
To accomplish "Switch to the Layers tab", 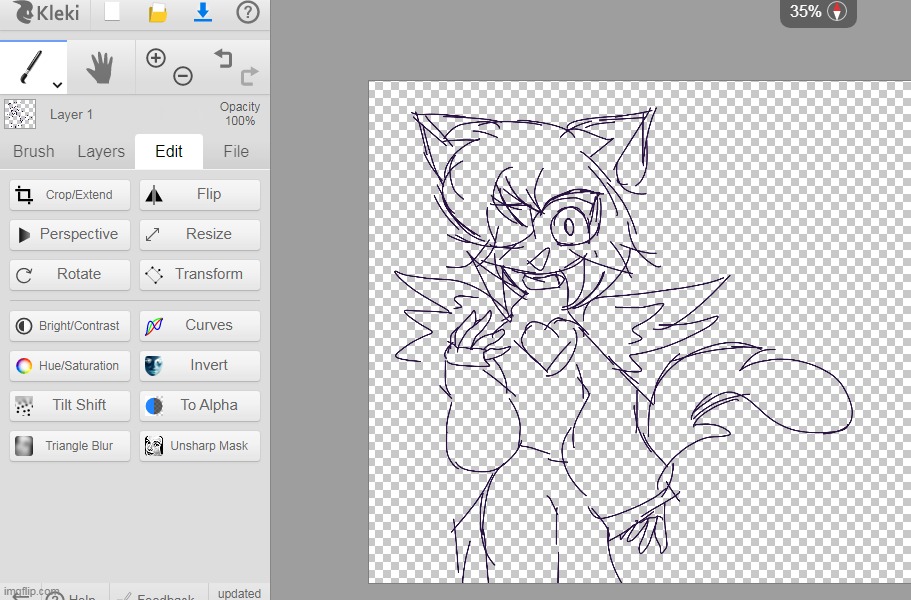I will coord(101,152).
